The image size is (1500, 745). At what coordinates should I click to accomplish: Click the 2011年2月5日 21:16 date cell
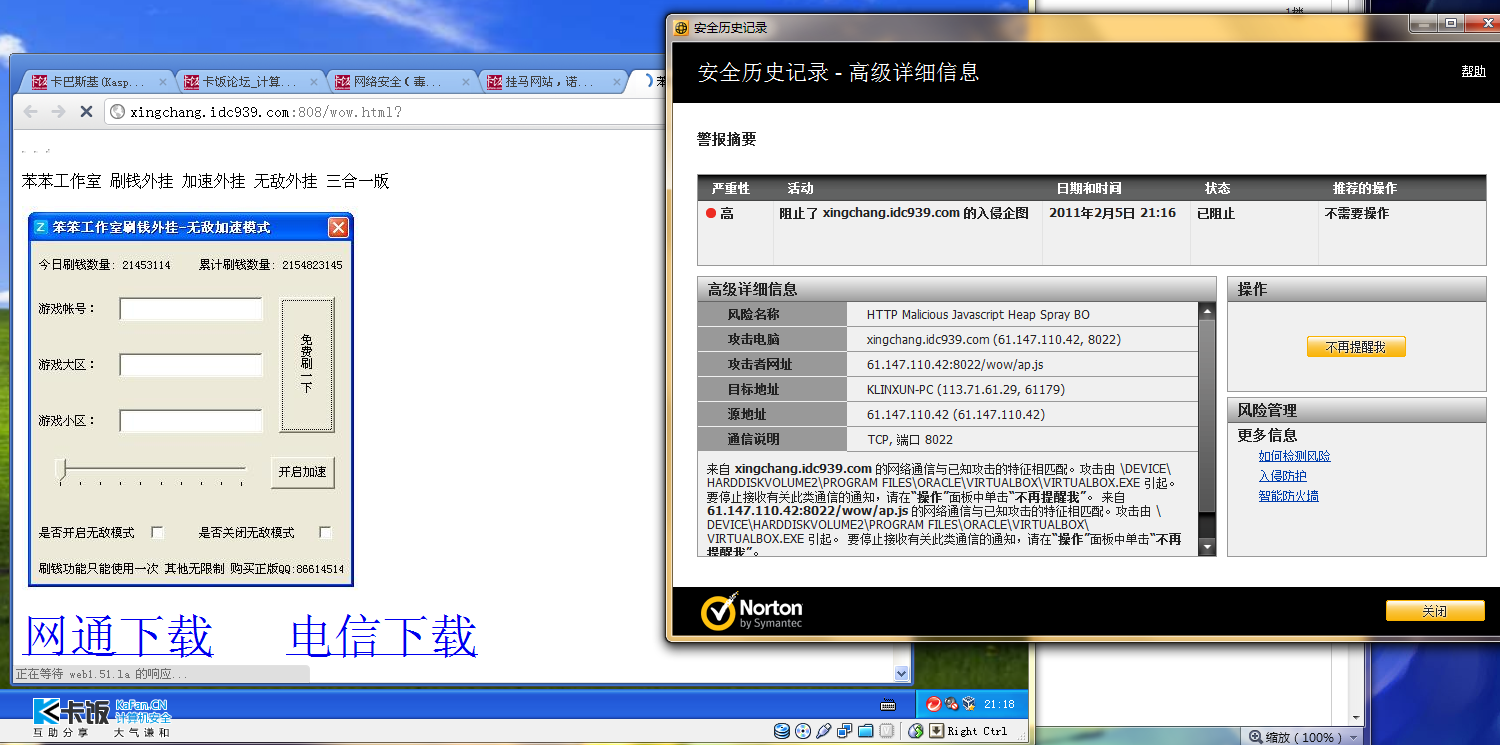pyautogui.click(x=1112, y=213)
